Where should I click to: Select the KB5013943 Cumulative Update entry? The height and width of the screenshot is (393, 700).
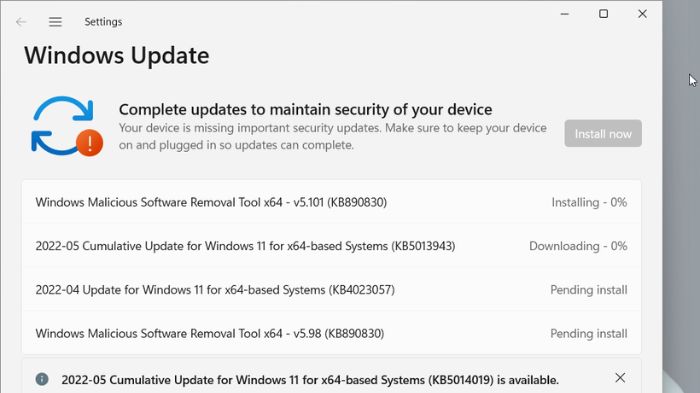point(331,246)
